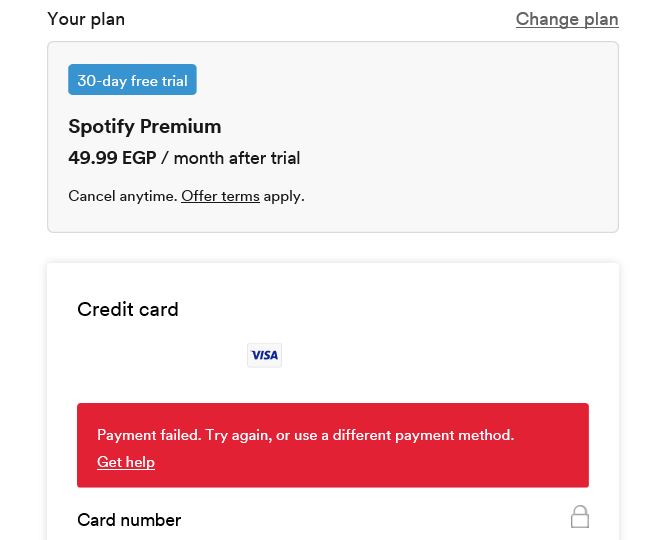Open the Change plan link

pos(567,19)
